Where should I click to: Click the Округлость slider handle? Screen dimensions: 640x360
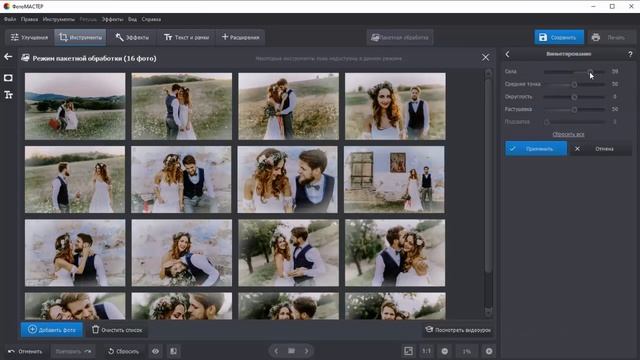(x=574, y=97)
